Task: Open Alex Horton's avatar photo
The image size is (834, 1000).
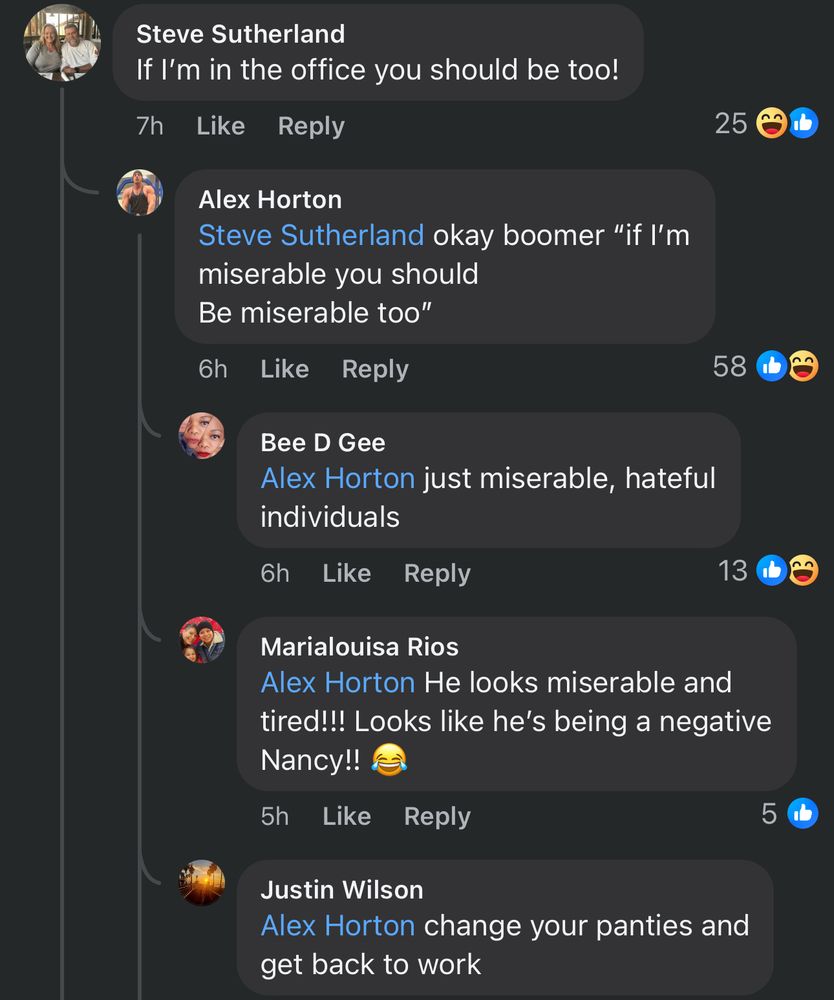Action: [140, 193]
